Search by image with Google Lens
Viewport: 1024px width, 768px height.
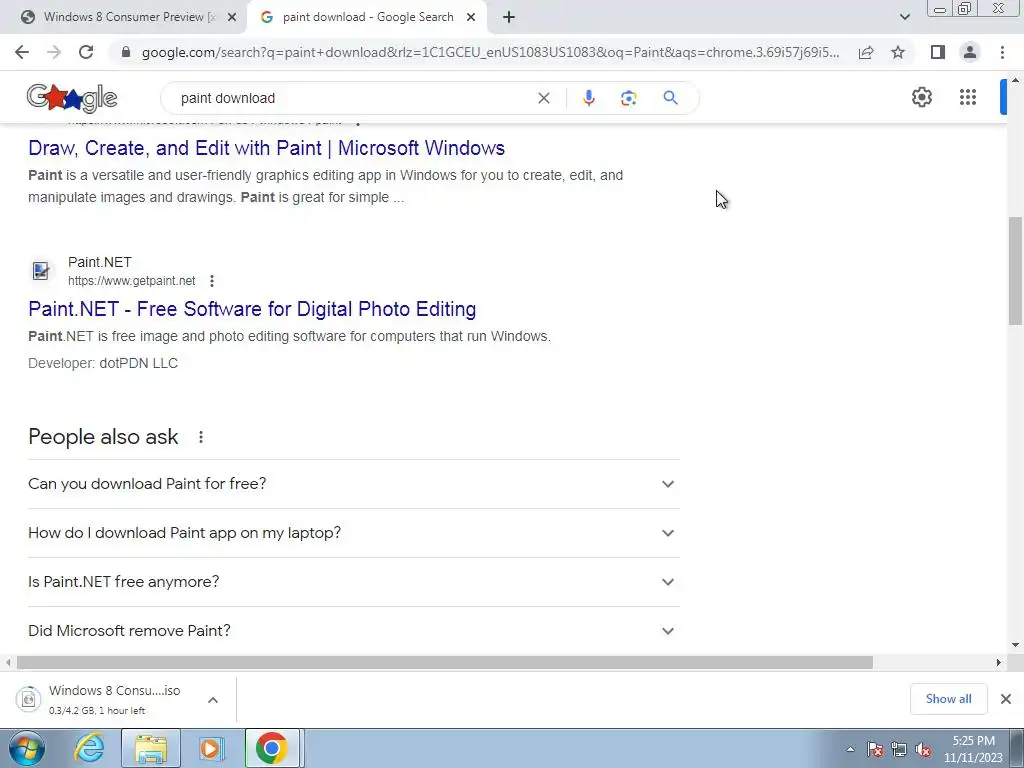tap(628, 98)
